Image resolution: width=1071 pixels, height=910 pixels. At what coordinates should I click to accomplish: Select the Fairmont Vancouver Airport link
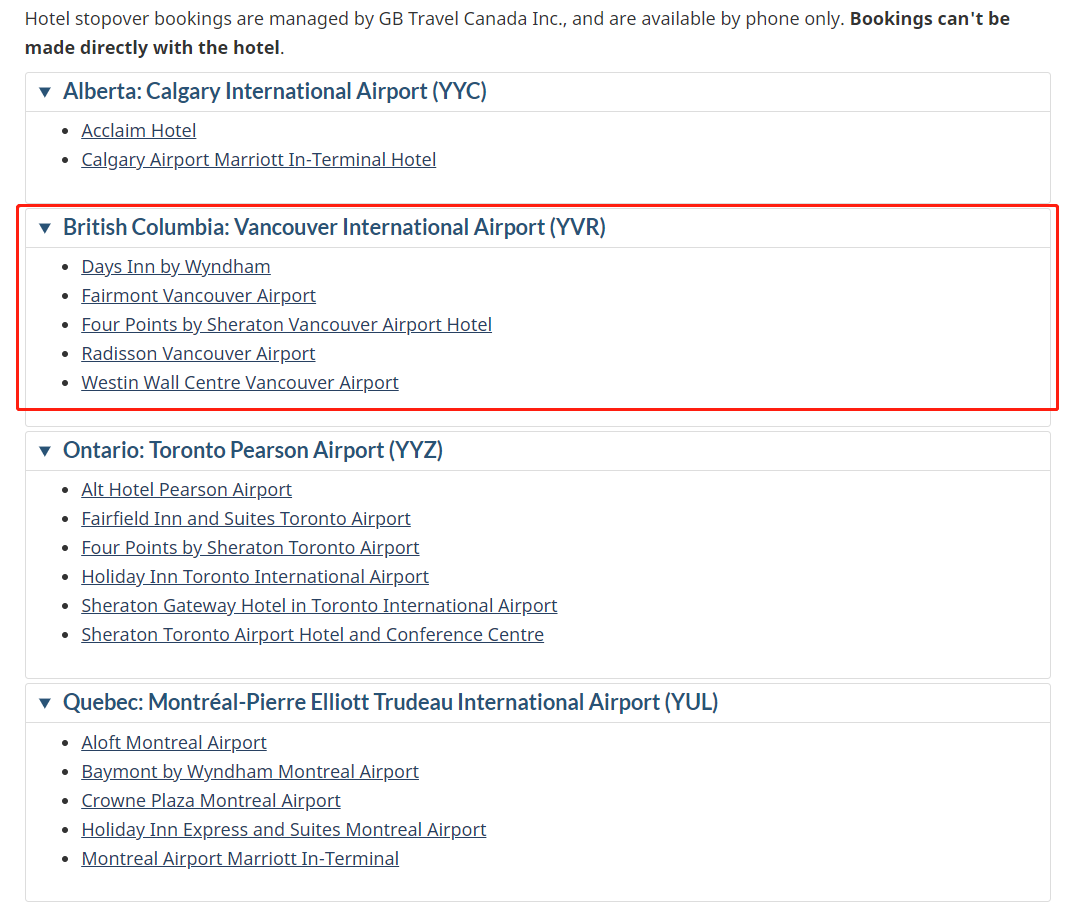tap(198, 296)
